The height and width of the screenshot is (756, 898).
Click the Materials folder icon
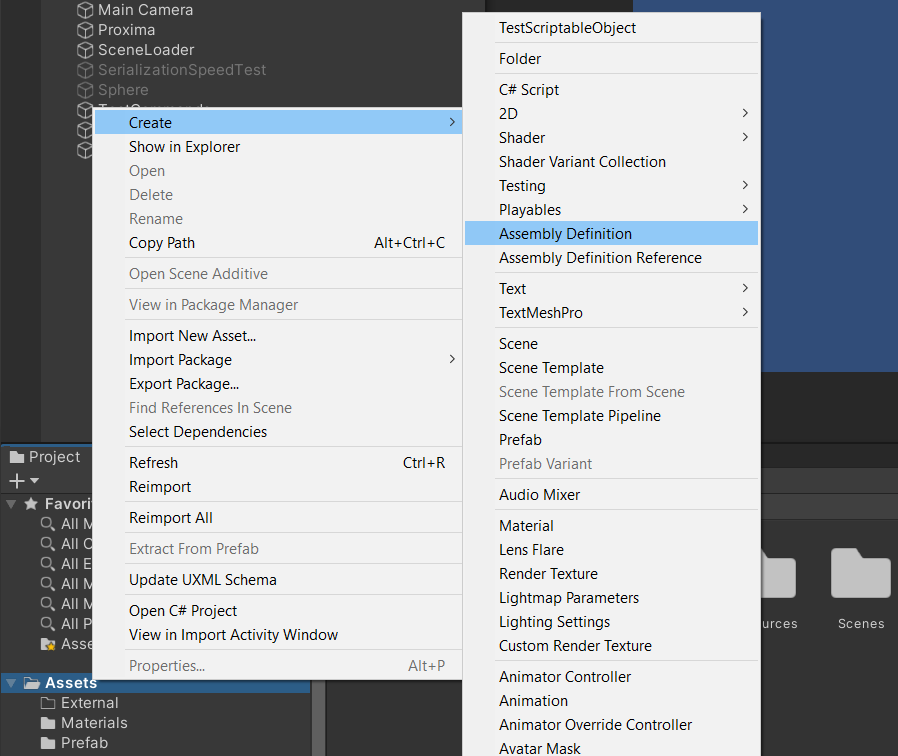47,722
